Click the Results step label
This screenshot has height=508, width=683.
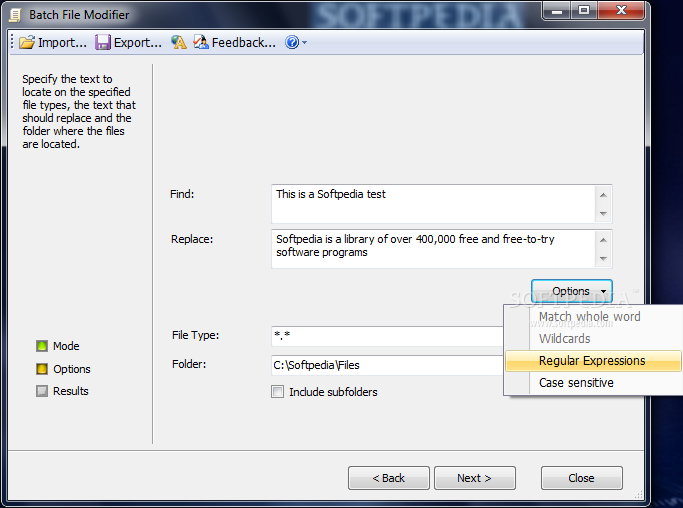pyautogui.click(x=71, y=391)
